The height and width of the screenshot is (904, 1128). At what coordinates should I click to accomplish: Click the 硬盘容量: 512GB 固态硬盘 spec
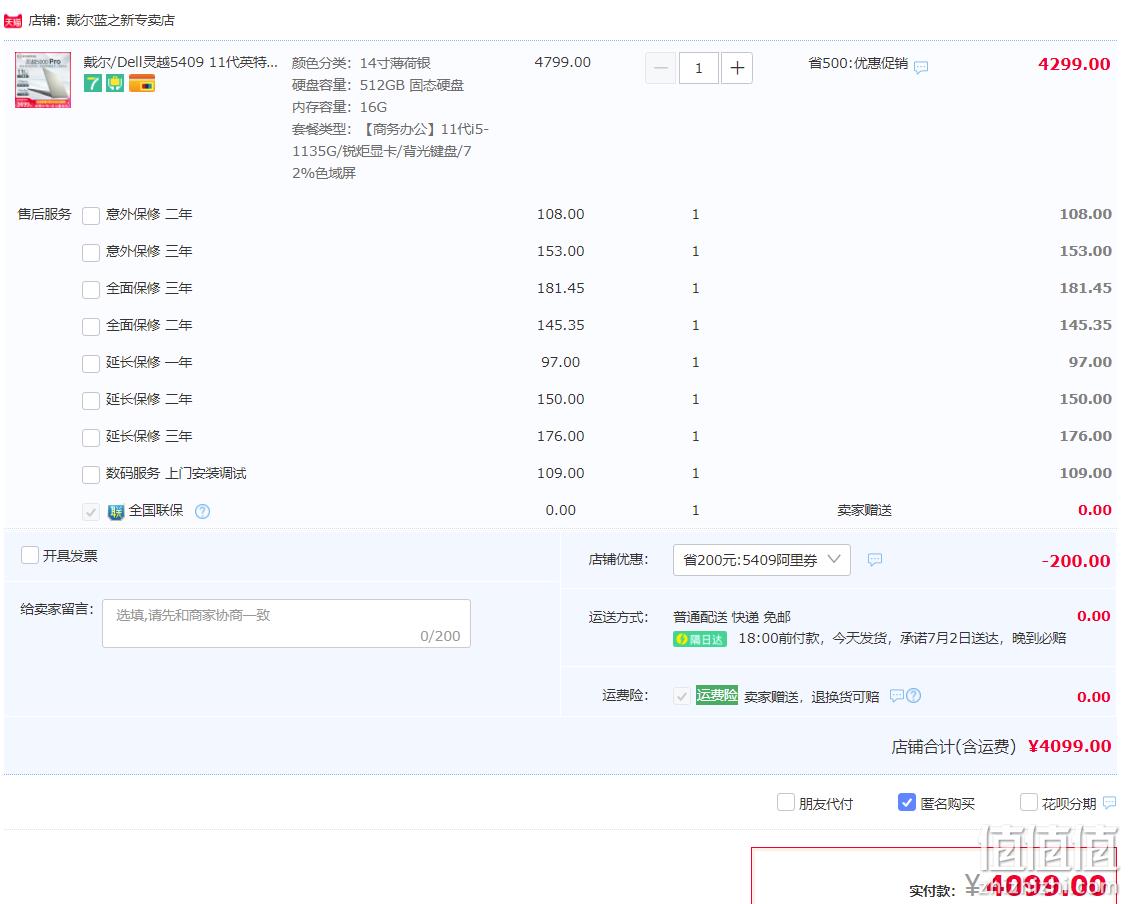coord(378,86)
